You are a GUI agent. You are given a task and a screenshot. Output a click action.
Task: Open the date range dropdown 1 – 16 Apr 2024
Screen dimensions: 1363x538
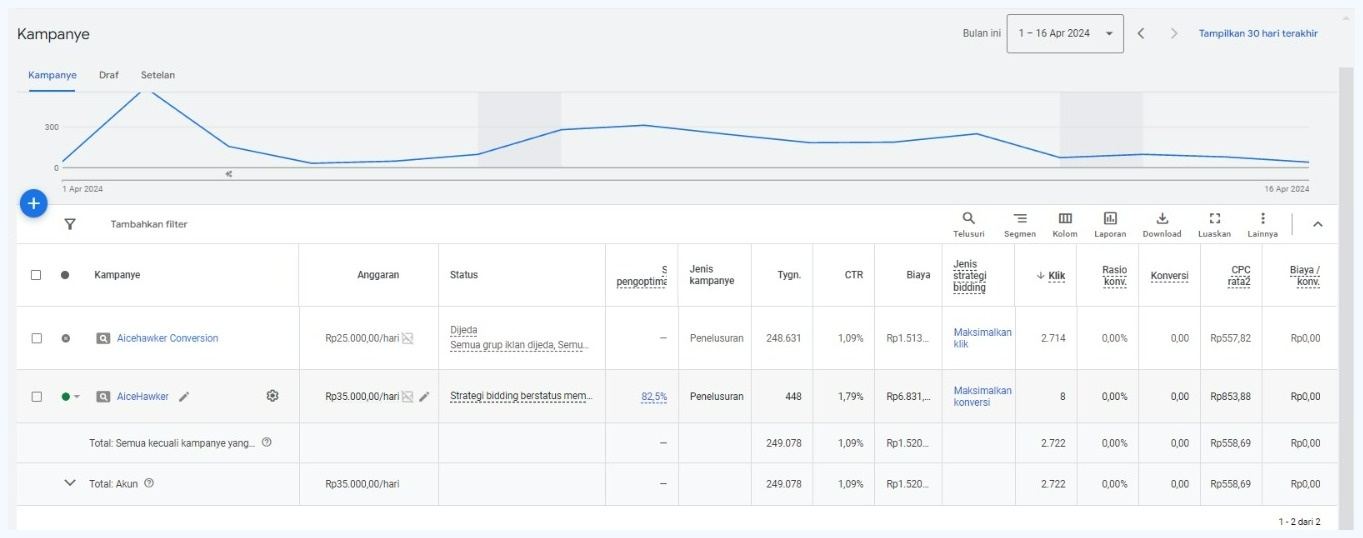tap(1065, 33)
